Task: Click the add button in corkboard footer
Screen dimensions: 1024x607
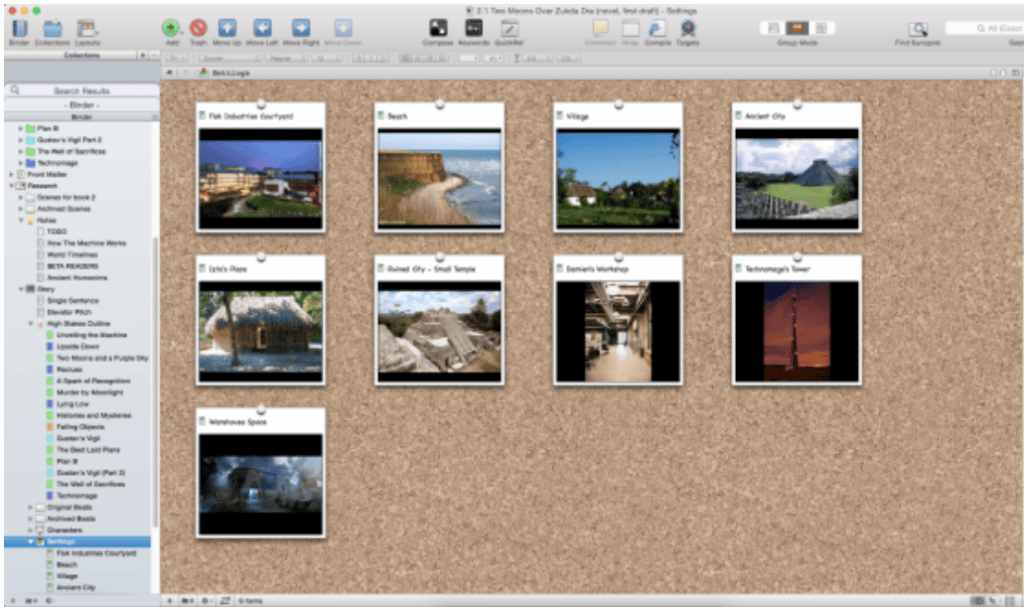Action: point(169,600)
